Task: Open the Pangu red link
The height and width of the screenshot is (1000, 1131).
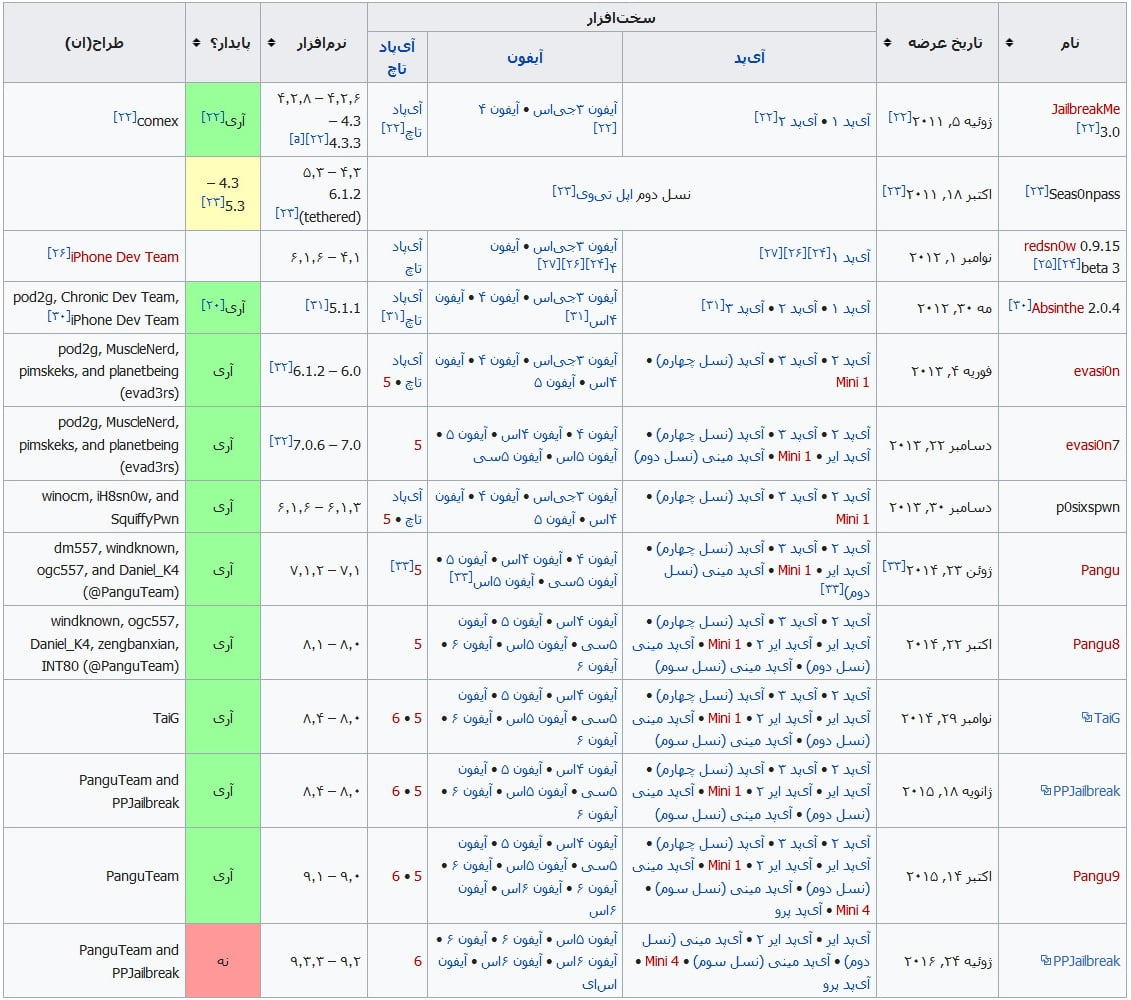Action: 1100,569
